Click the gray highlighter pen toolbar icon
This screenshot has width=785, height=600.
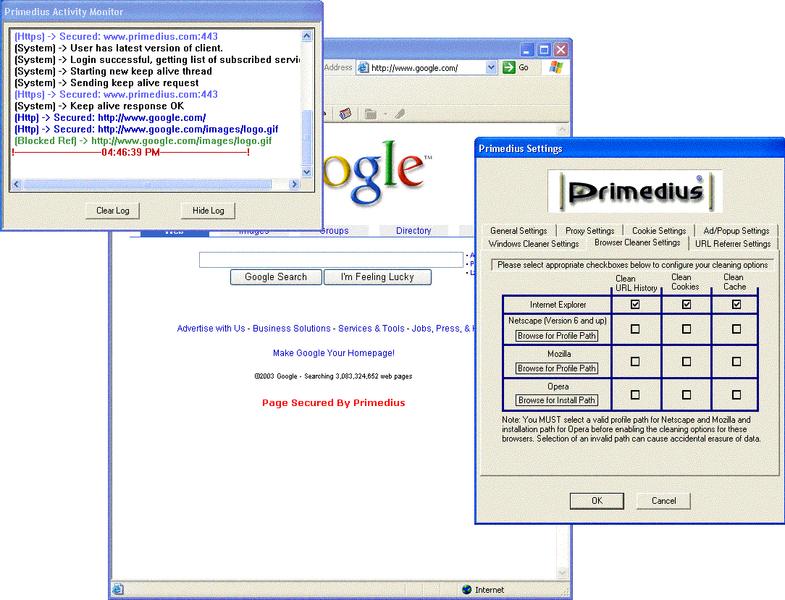400,114
